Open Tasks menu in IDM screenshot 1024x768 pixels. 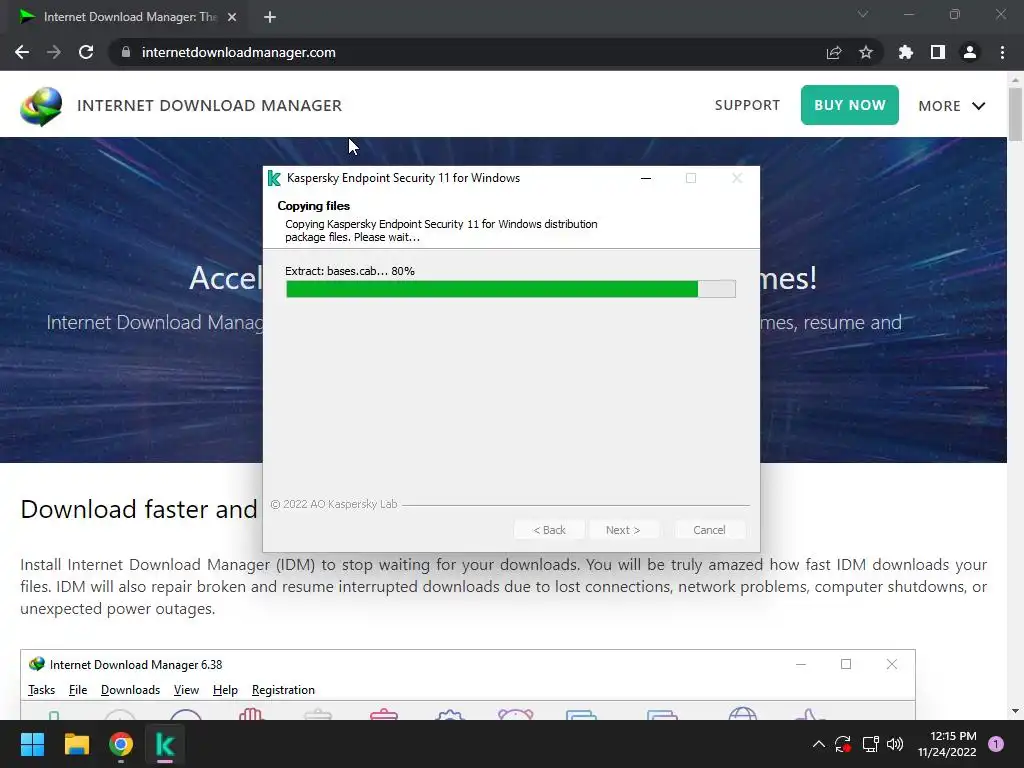click(x=41, y=690)
